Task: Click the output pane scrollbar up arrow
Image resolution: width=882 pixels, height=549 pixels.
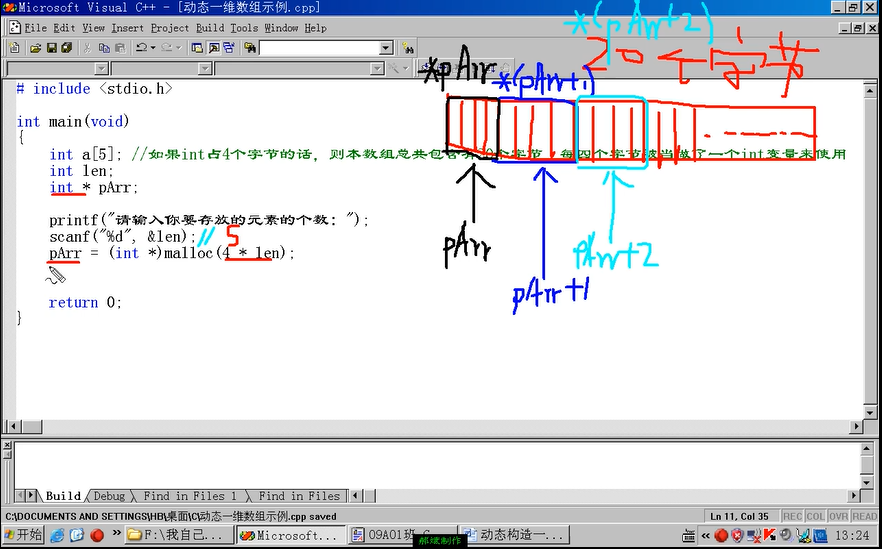Action: [867, 449]
